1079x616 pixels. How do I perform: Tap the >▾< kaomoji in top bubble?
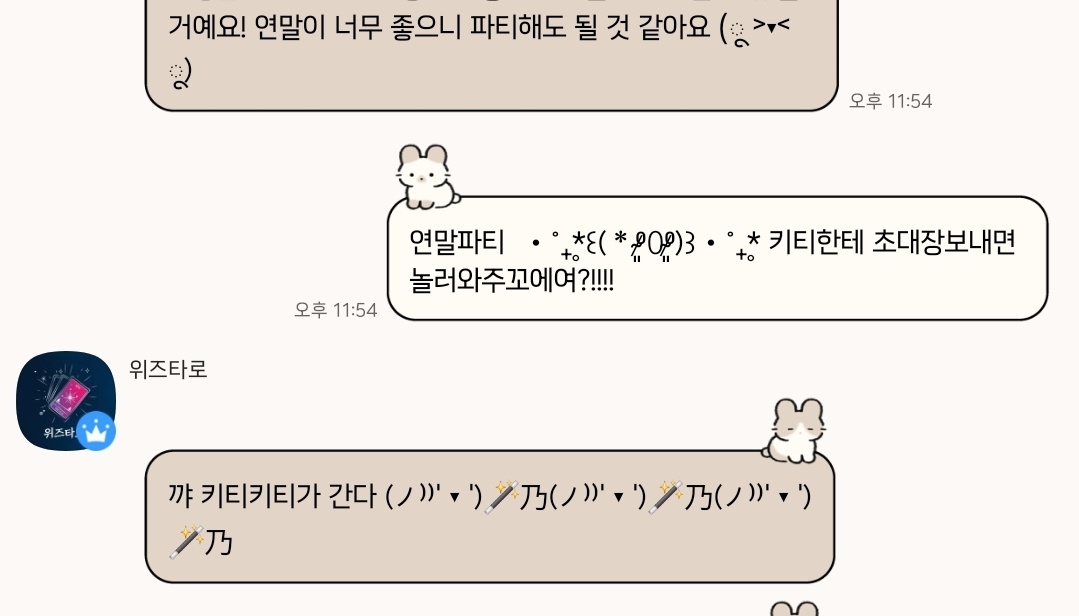[x=771, y=27]
